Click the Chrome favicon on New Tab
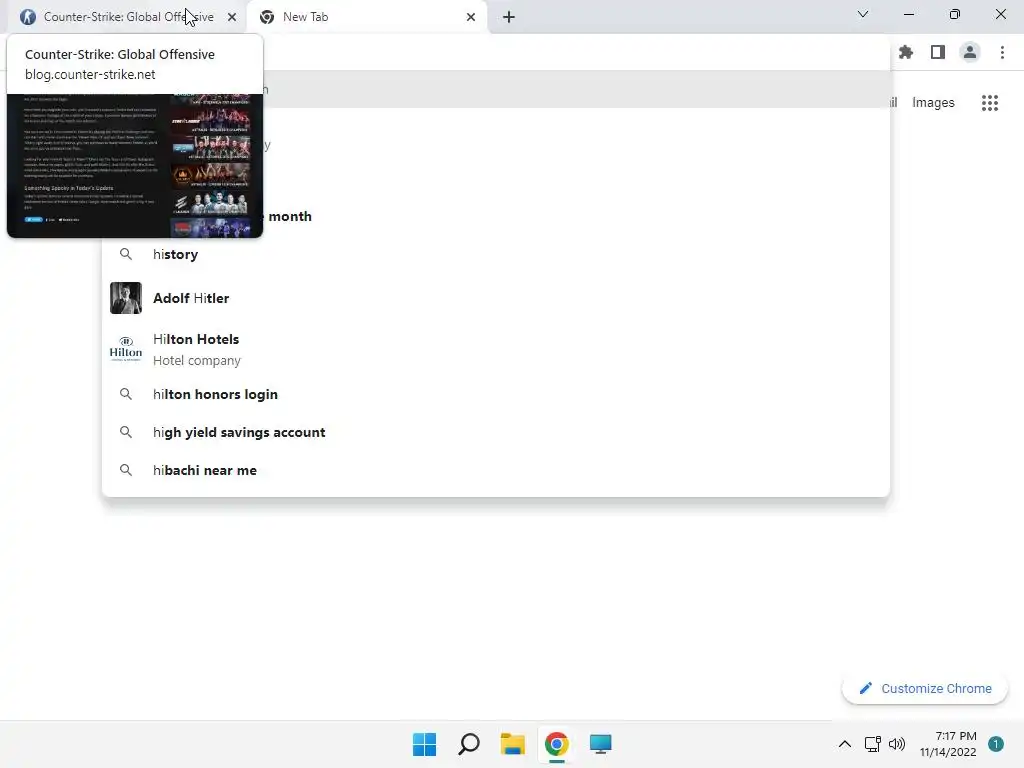Image resolution: width=1024 pixels, height=768 pixels. pyautogui.click(x=266, y=17)
